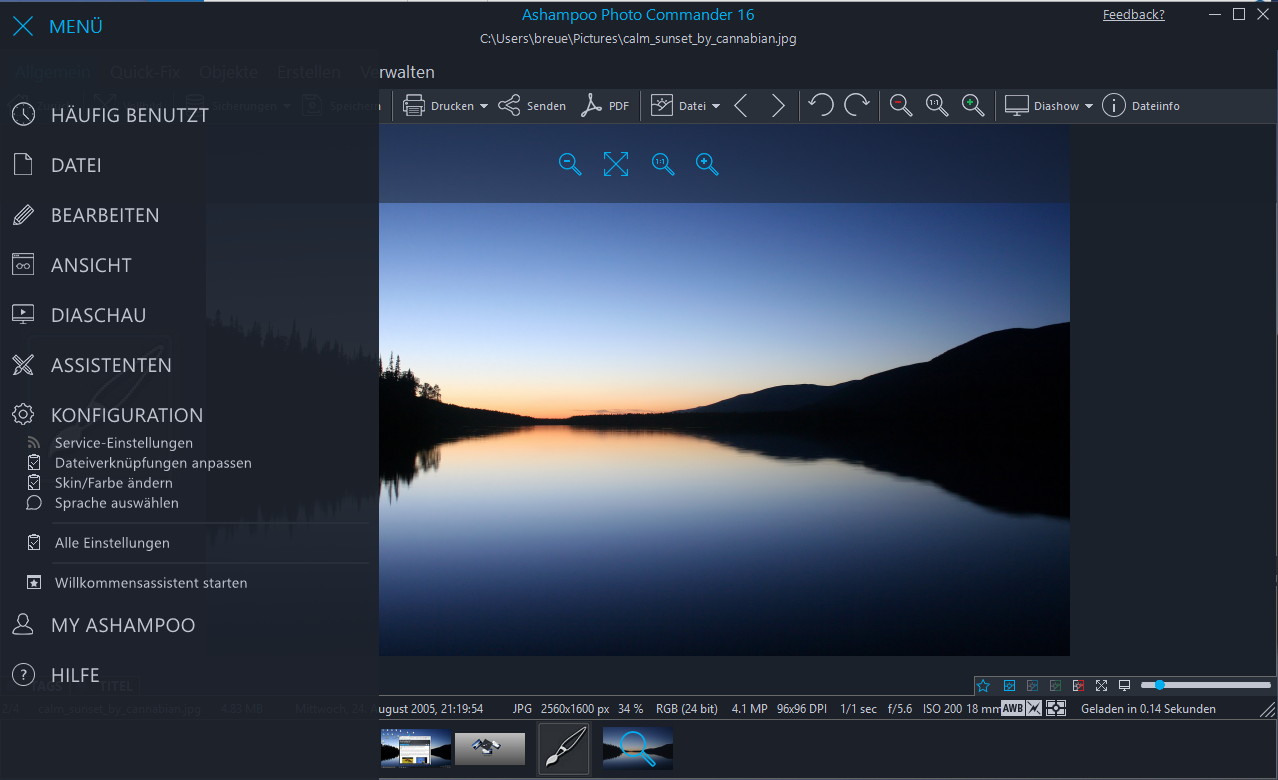Select the desktop screenshot thumbnail
Image resolution: width=1278 pixels, height=780 pixels.
(x=416, y=748)
